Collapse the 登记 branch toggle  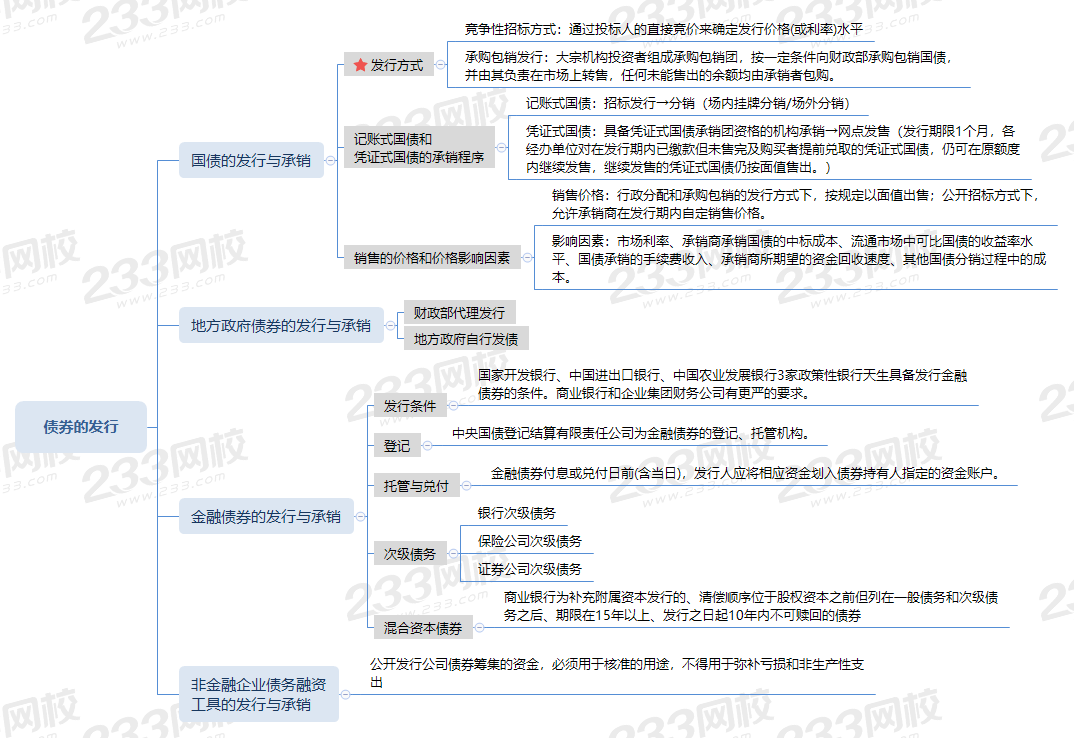click(x=427, y=445)
